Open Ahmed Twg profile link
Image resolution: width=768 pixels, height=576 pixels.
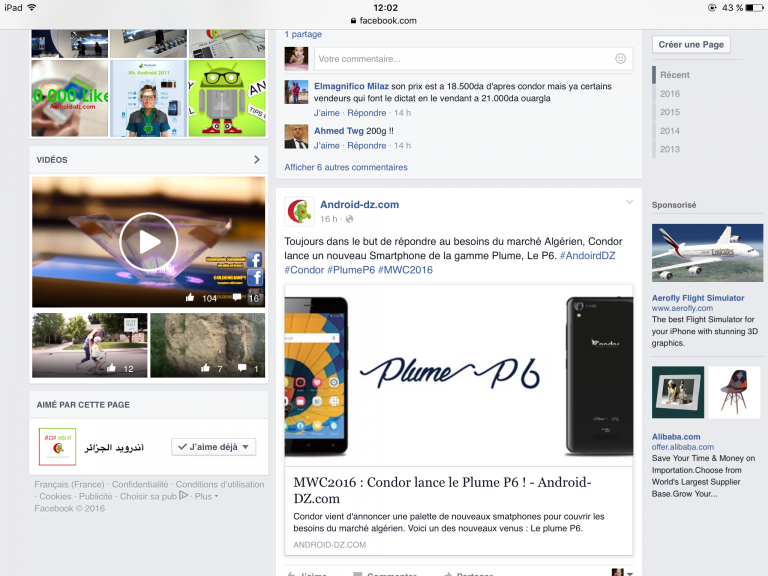pos(338,131)
